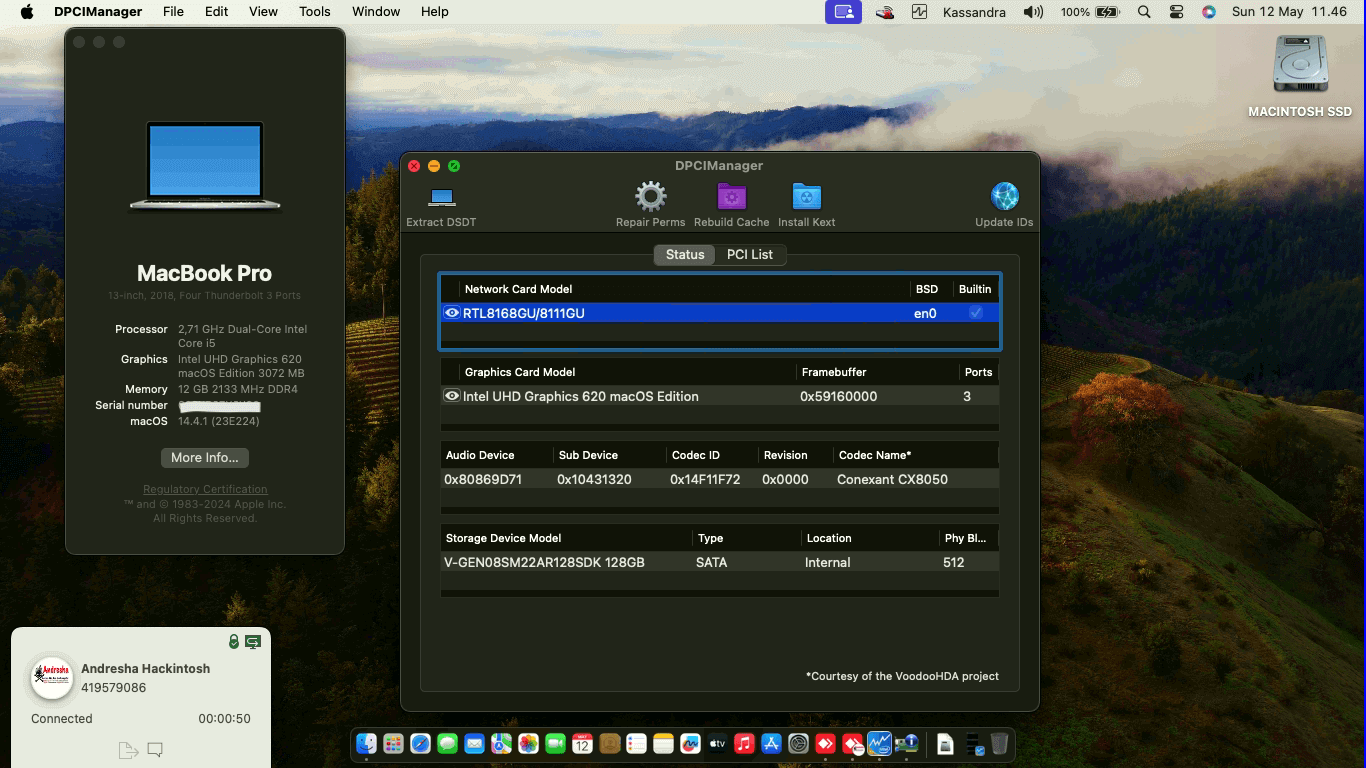
Task: Click the green lock icon in AnyDesk panel
Action: coord(233,641)
